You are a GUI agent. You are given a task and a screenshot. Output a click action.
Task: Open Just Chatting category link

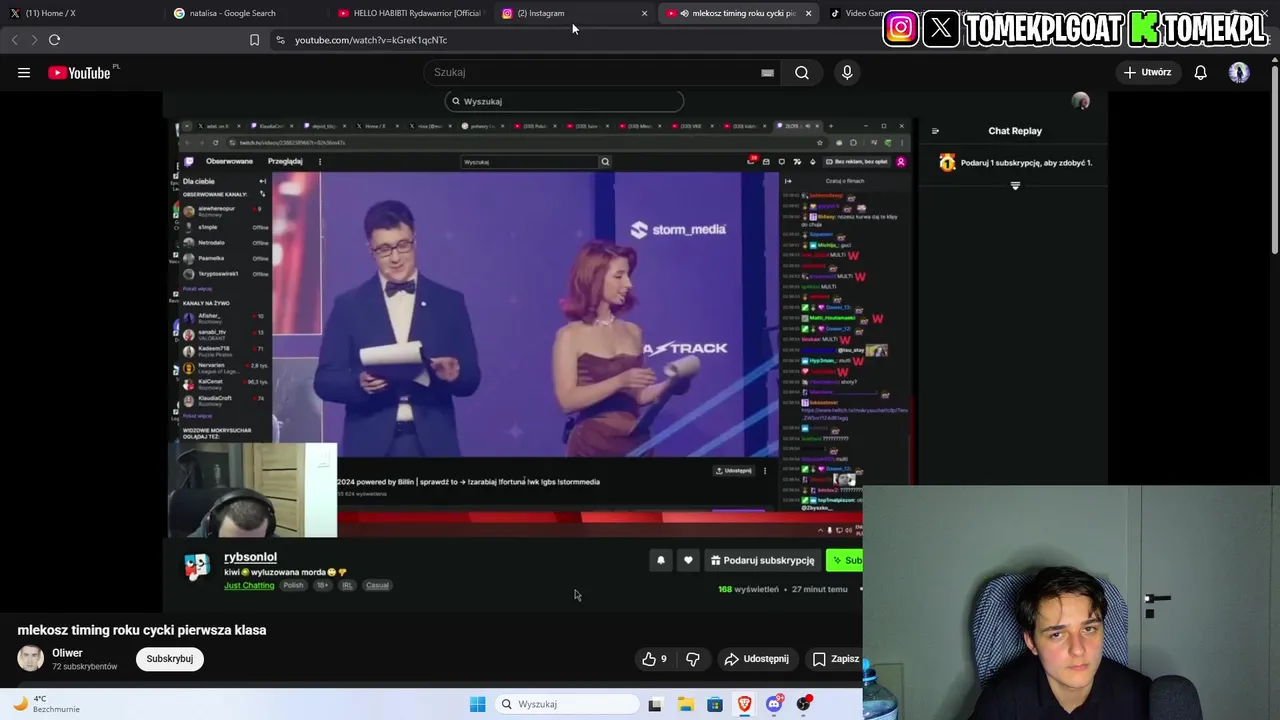coord(249,585)
